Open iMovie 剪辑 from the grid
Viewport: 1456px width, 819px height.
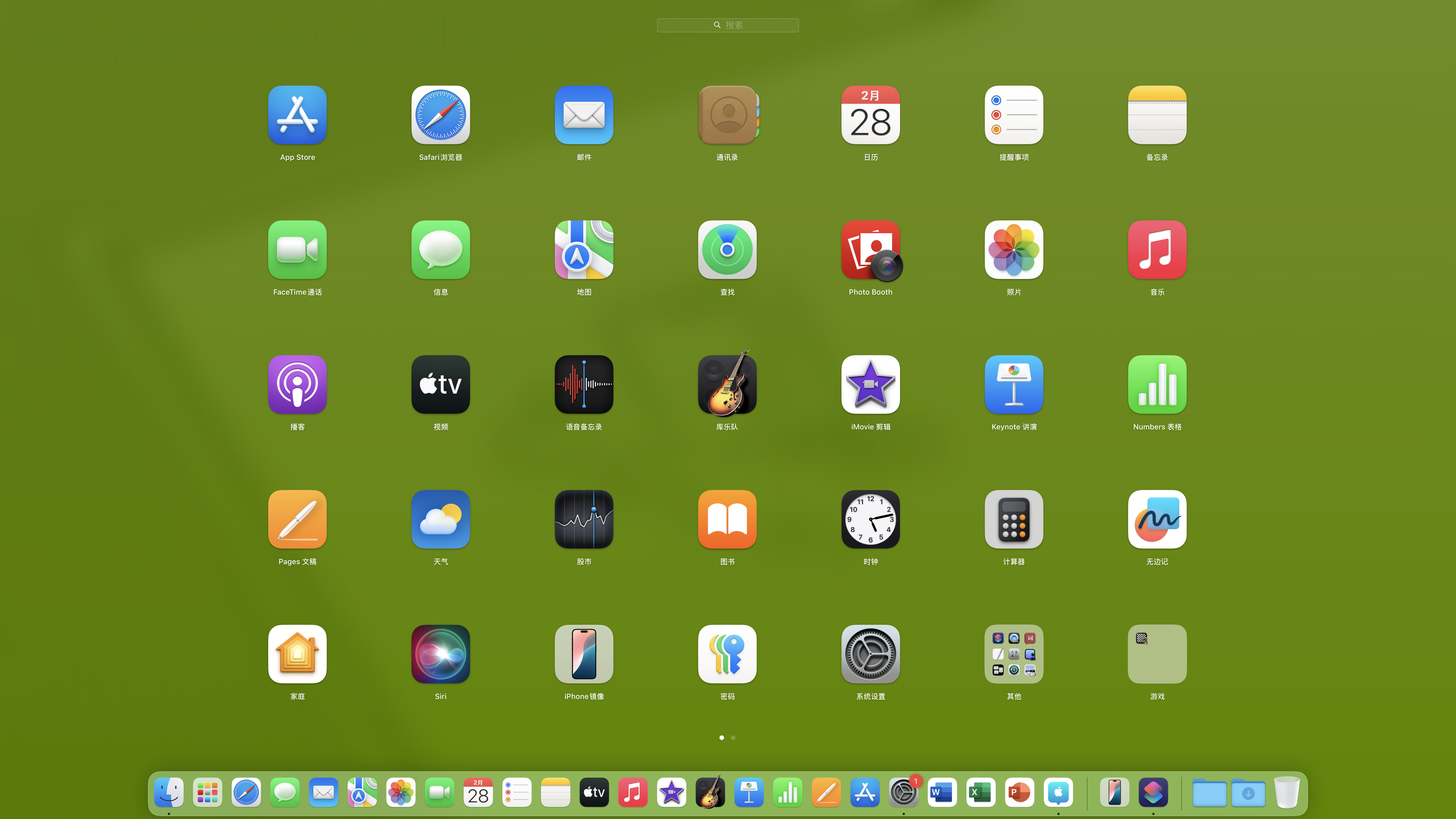[870, 384]
